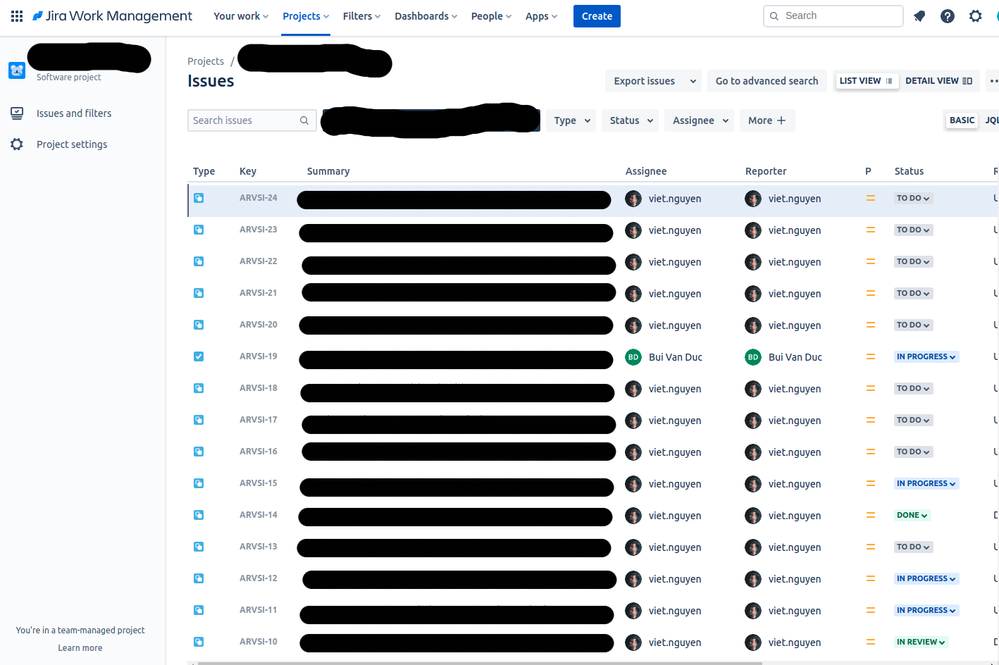Image resolution: width=999 pixels, height=665 pixels.
Task: Switch to Detail view
Action: tap(938, 81)
